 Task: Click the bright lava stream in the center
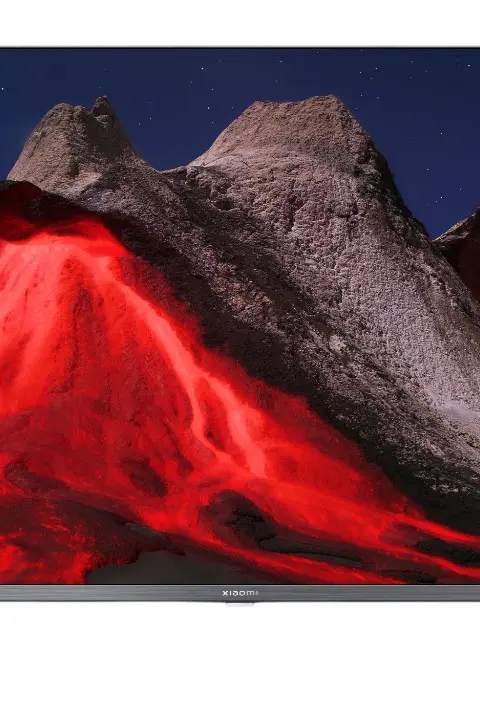click(x=222, y=398)
